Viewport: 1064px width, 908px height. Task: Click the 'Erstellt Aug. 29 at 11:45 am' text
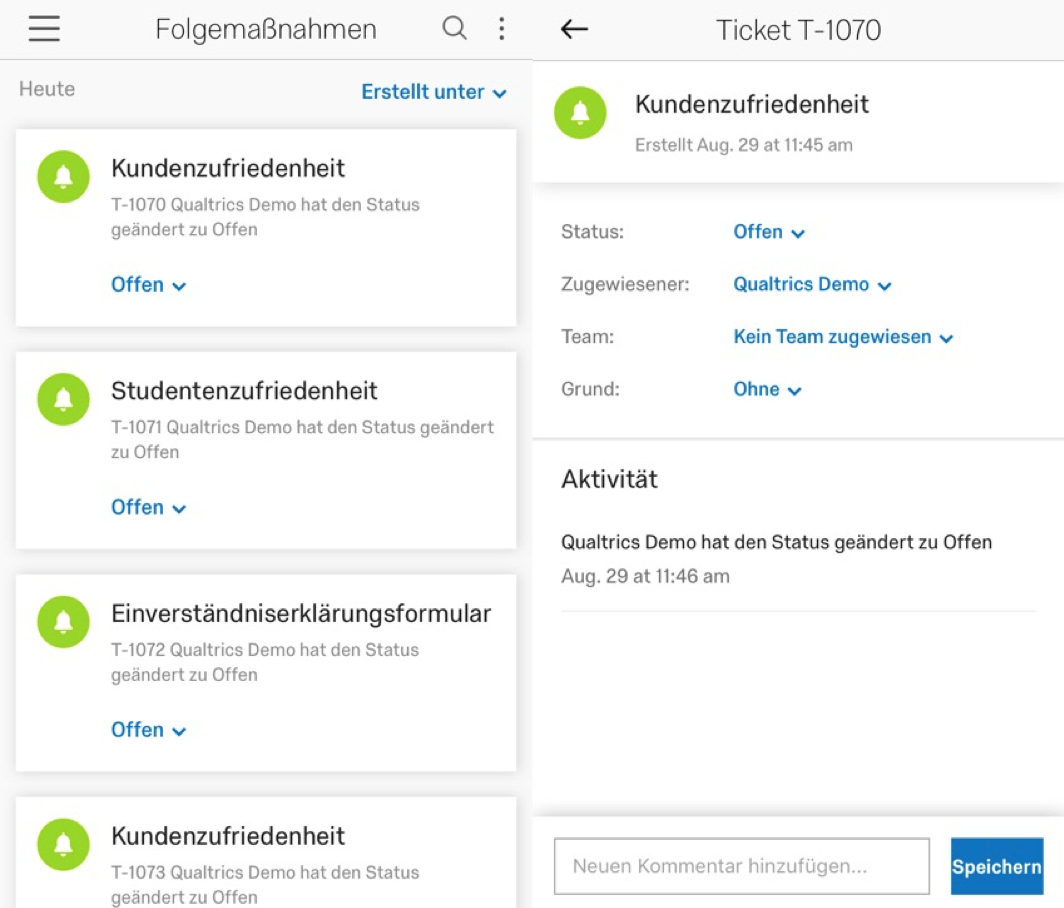click(x=744, y=145)
